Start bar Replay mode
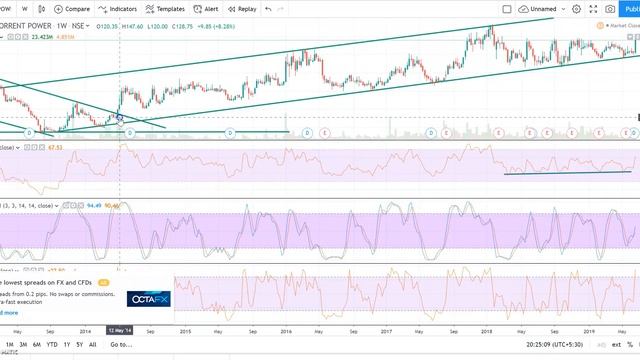 [x=242, y=9]
